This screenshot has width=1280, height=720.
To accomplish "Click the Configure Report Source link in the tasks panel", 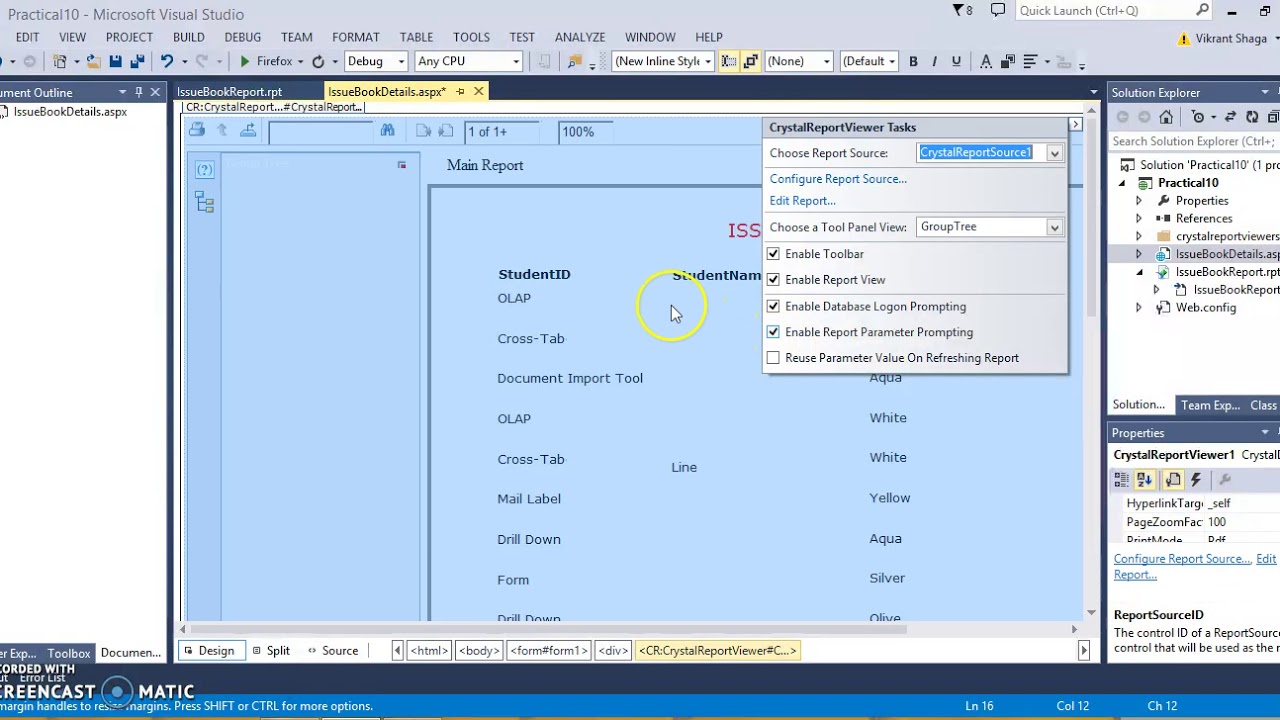I will (x=838, y=179).
